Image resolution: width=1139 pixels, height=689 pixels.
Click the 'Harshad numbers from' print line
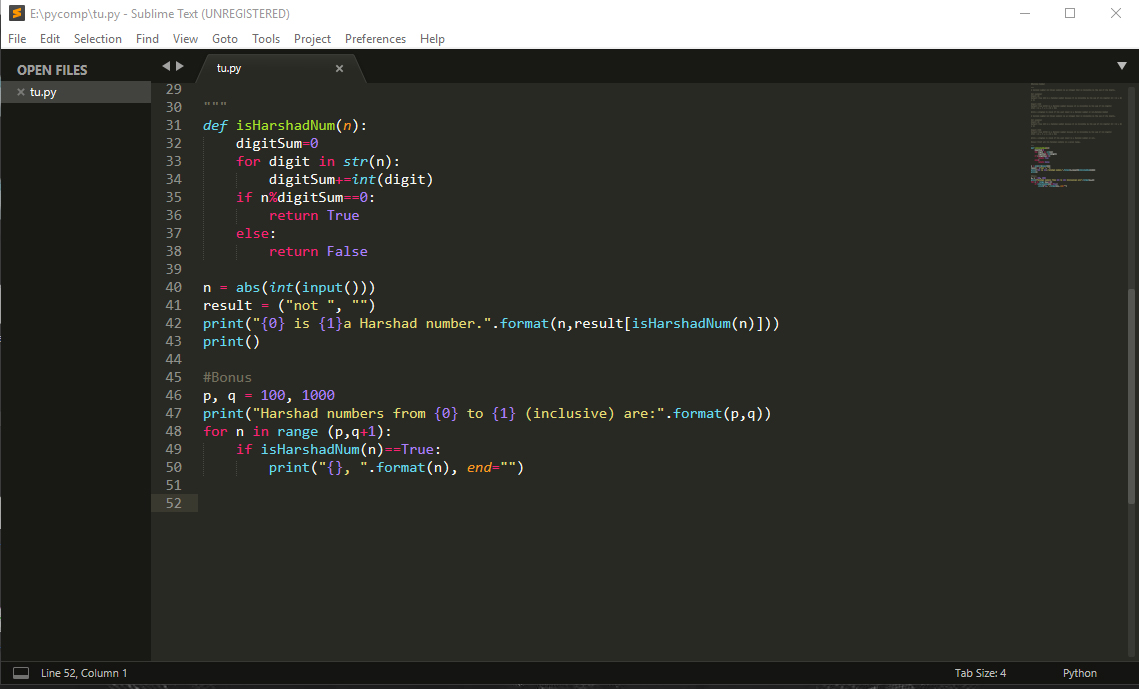487,413
